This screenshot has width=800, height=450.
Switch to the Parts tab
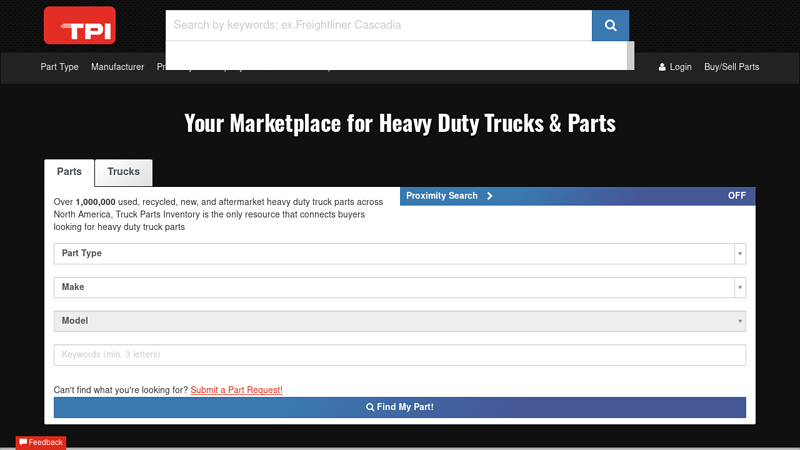pos(69,172)
